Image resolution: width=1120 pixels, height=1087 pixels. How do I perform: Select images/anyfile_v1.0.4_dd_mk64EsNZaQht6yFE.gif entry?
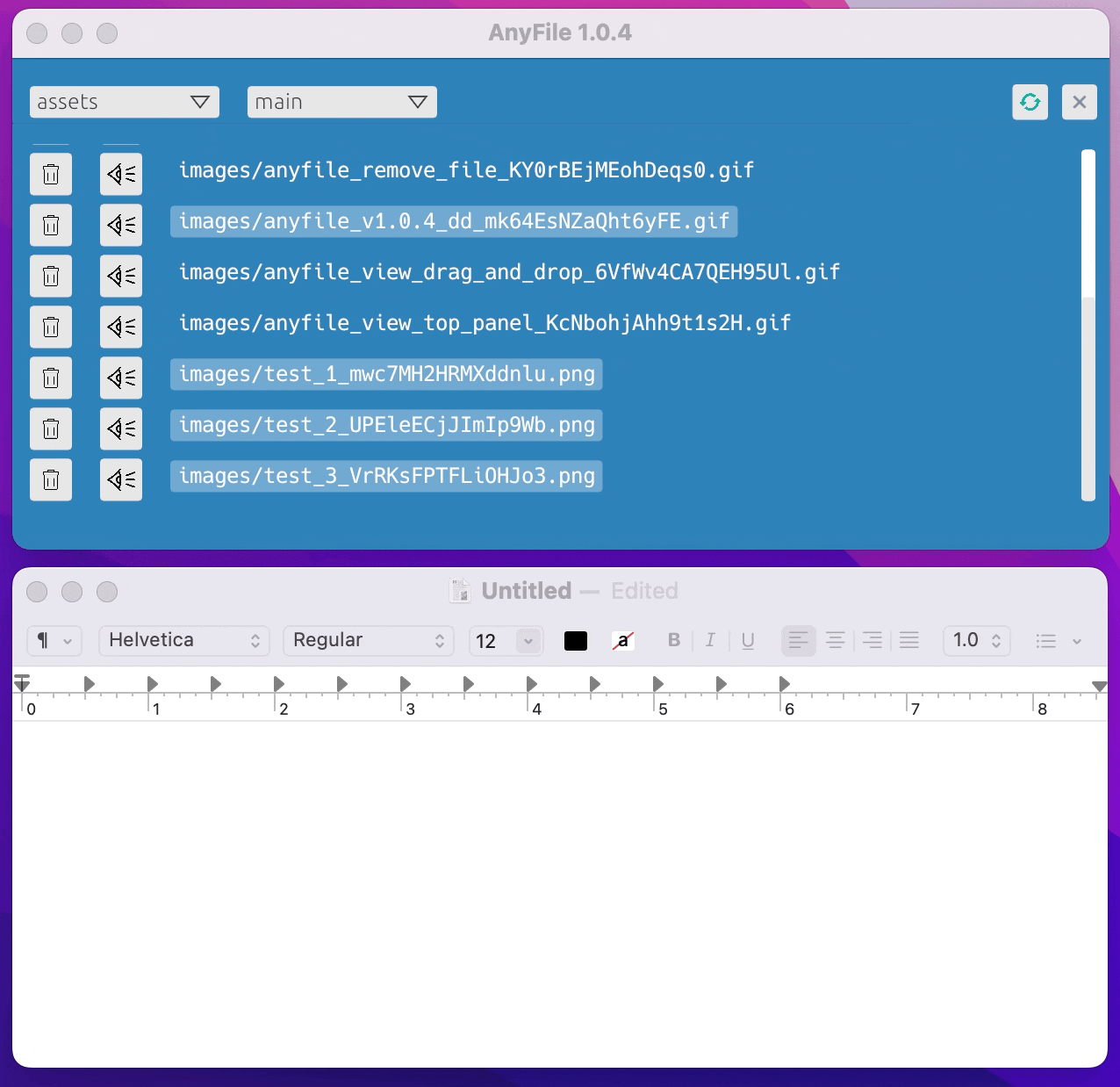tap(454, 221)
